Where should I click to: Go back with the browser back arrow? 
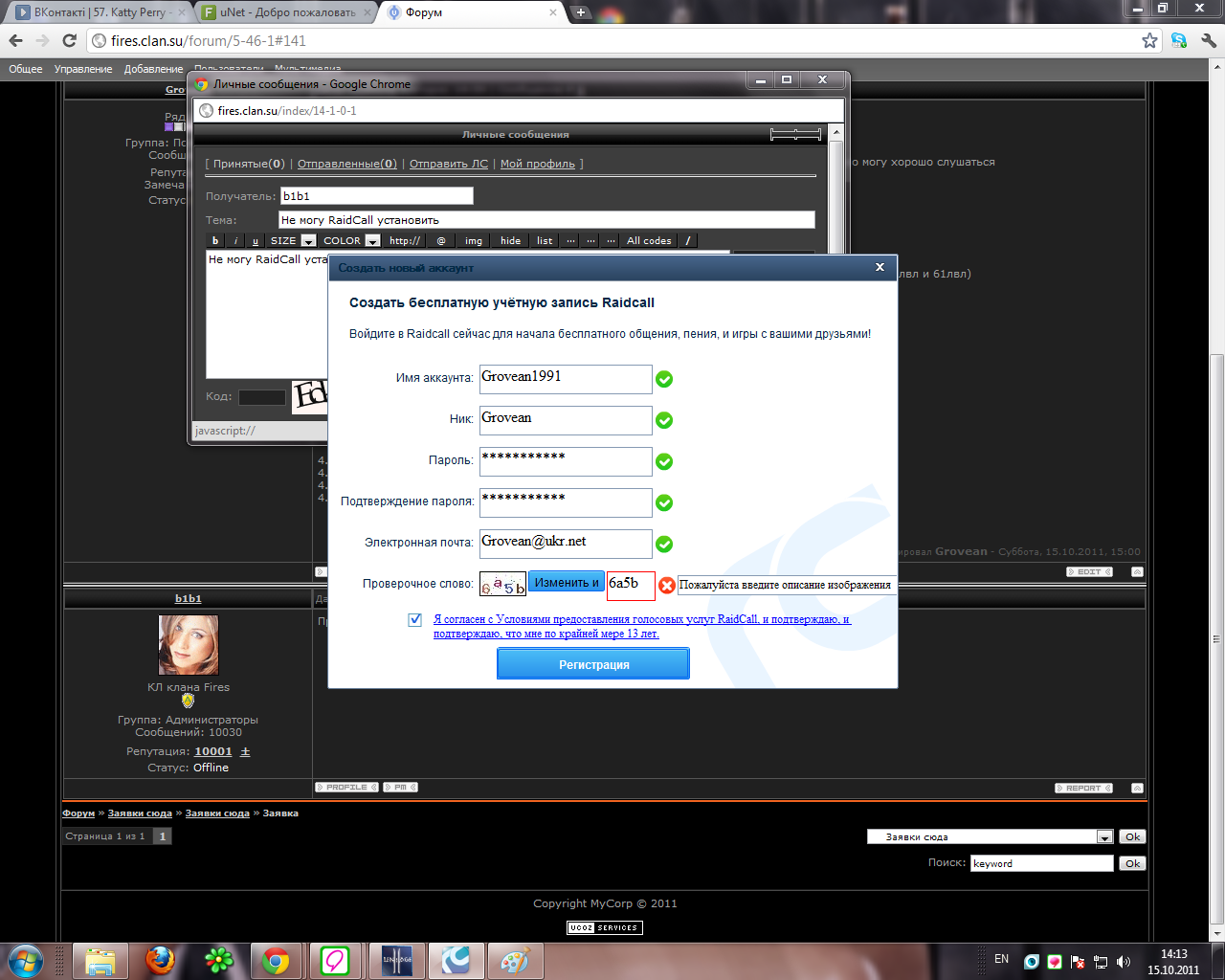(15, 40)
